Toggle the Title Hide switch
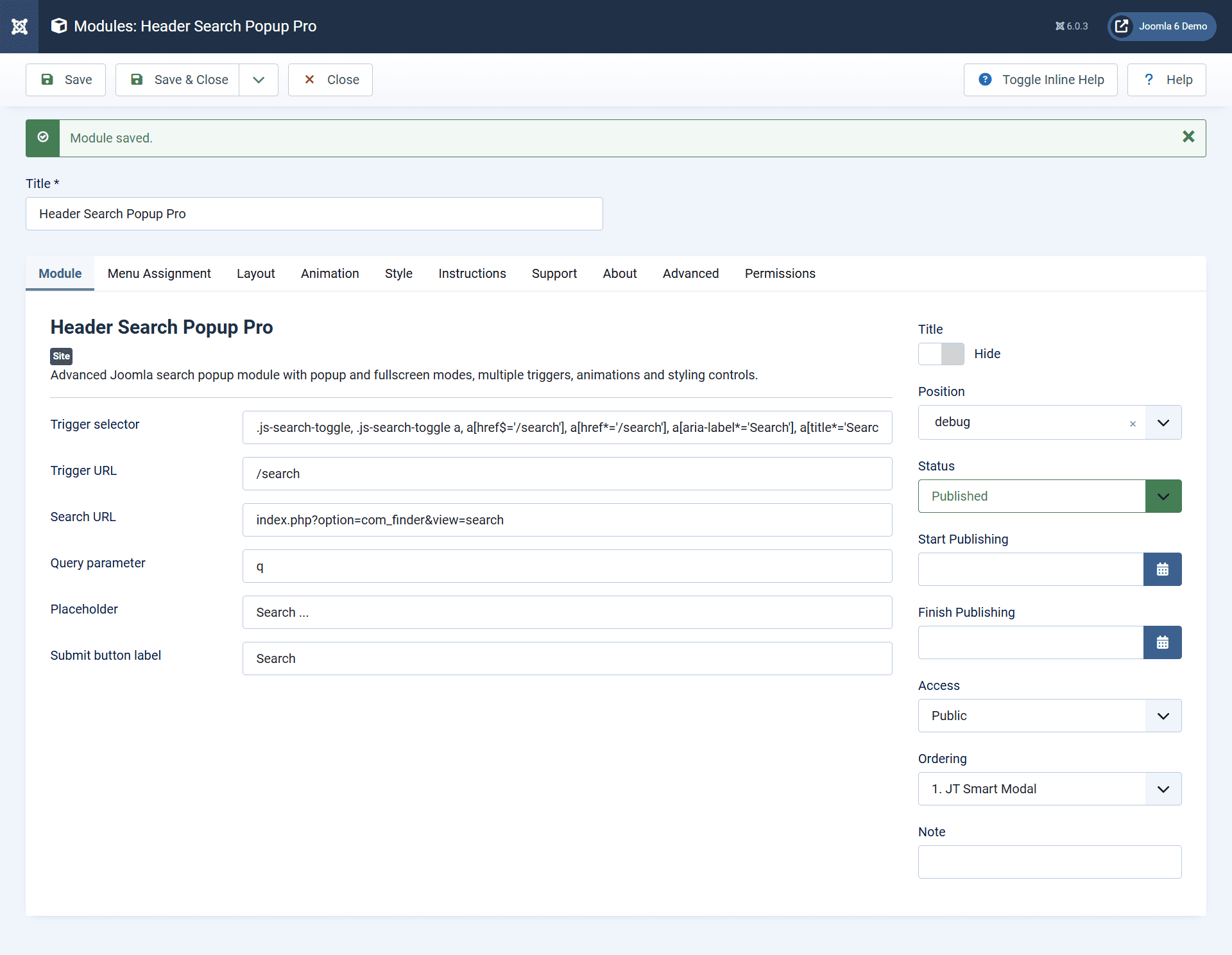Viewport: 1232px width, 955px height. pyautogui.click(x=941, y=354)
